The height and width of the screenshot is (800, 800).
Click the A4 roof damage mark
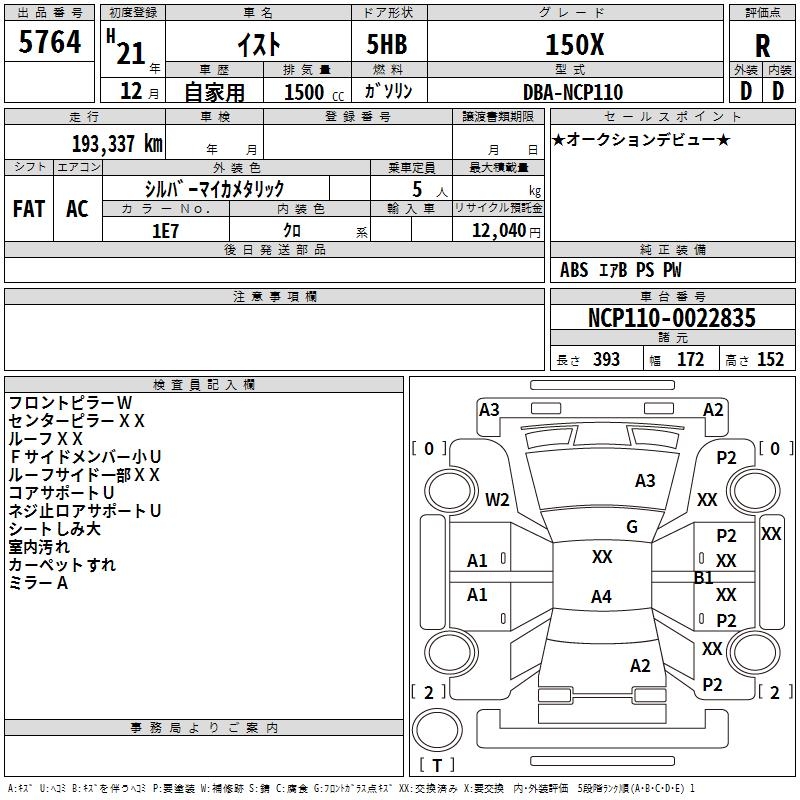coord(601,596)
